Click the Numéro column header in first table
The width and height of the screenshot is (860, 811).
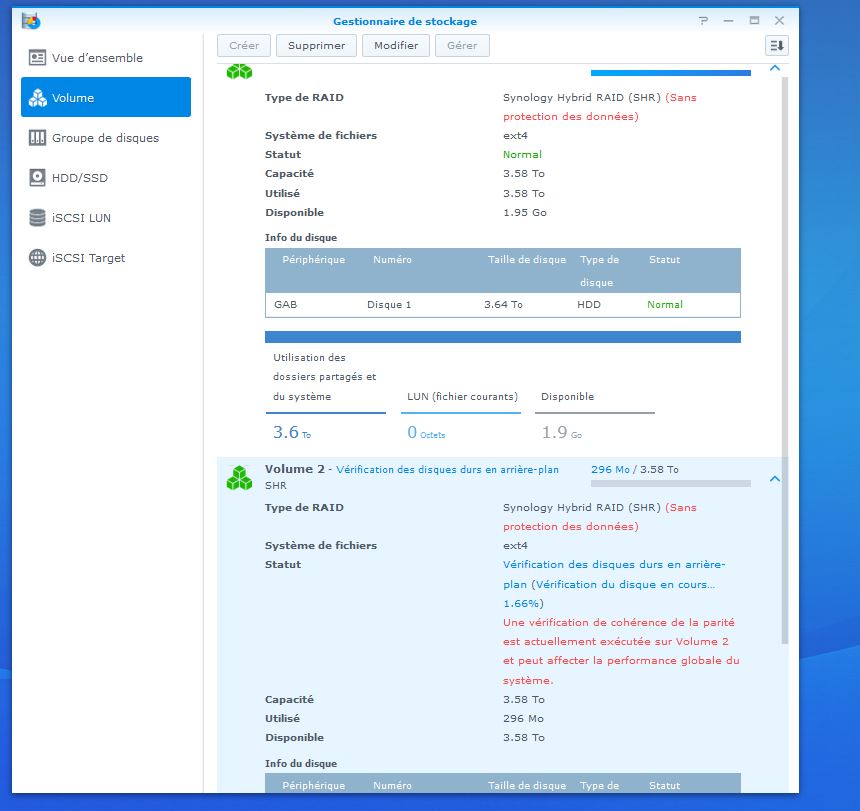(392, 260)
